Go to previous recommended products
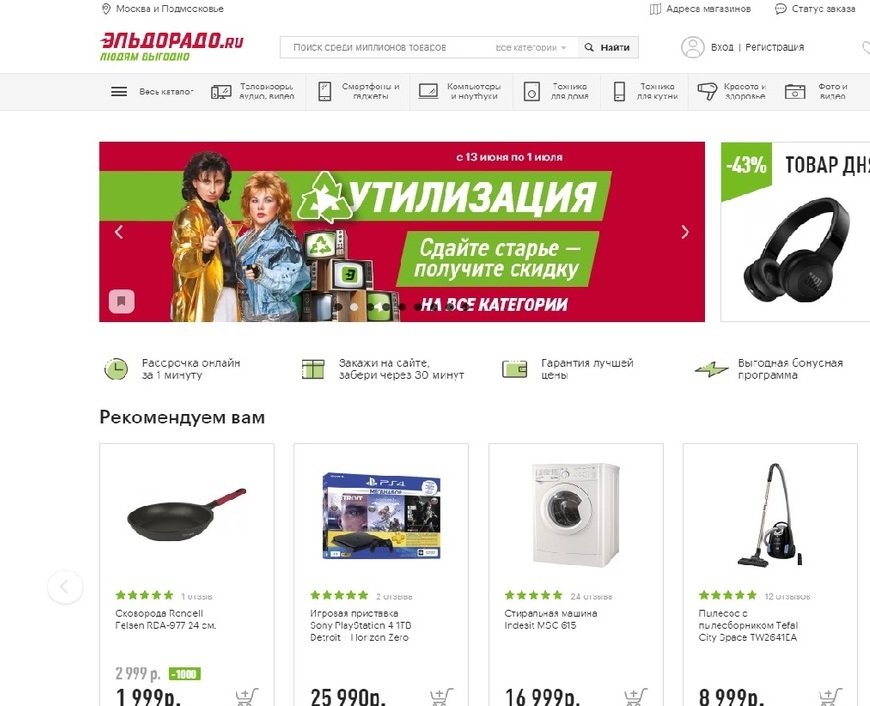The height and width of the screenshot is (706, 870). click(65, 587)
